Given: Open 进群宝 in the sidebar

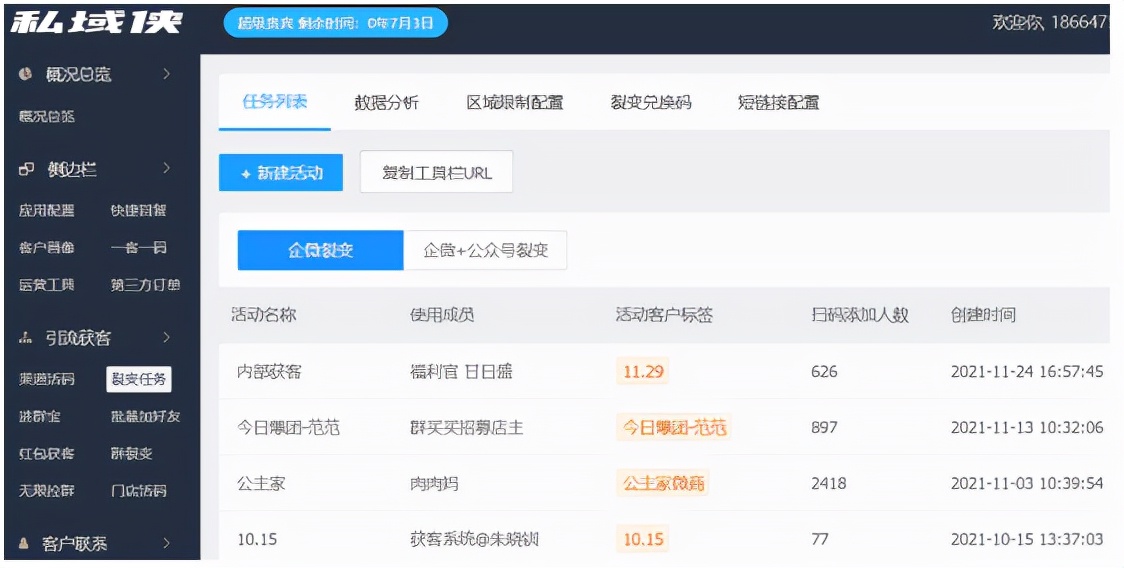Looking at the screenshot, I should 39,416.
